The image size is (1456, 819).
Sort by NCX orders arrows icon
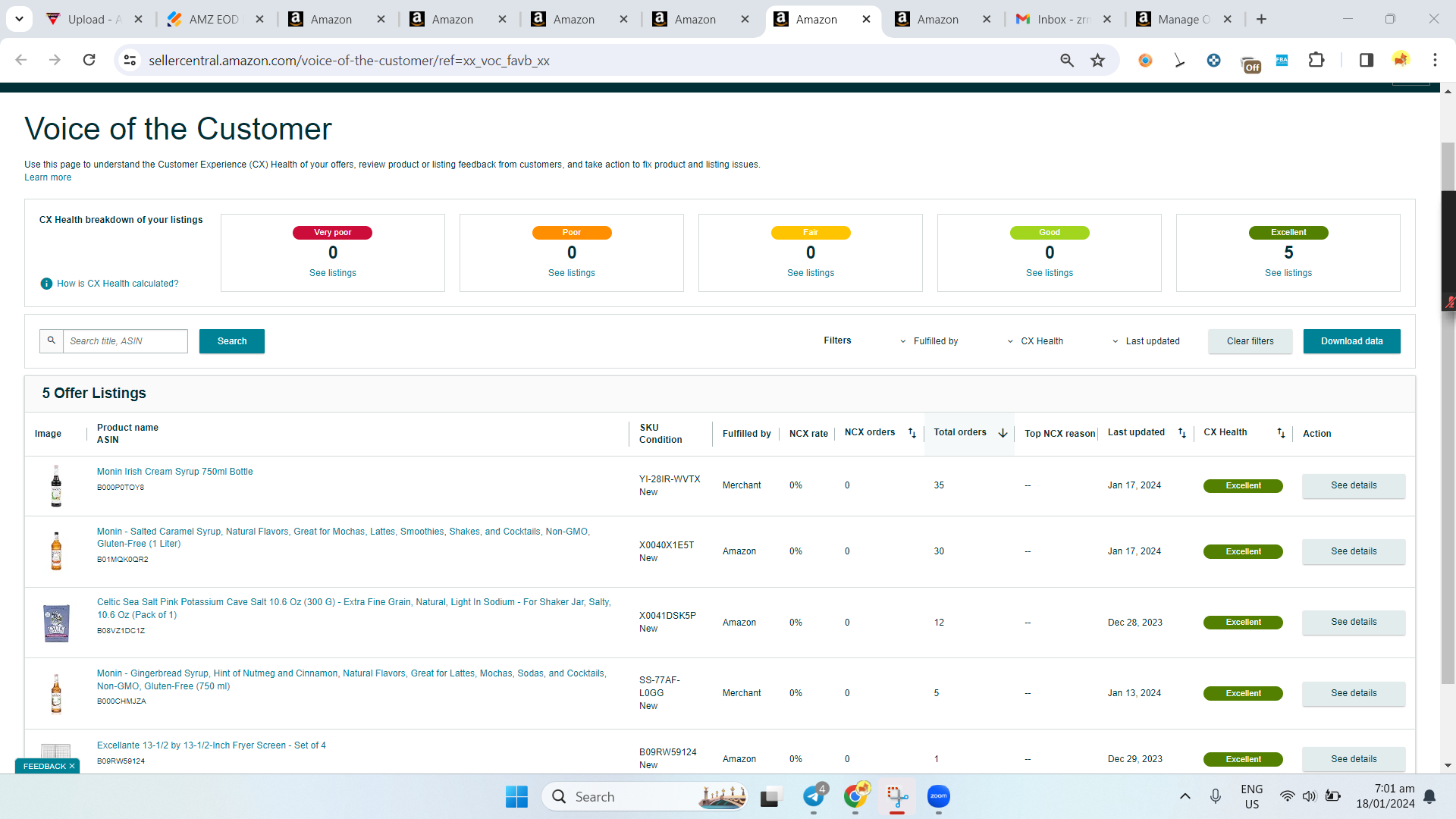(912, 433)
